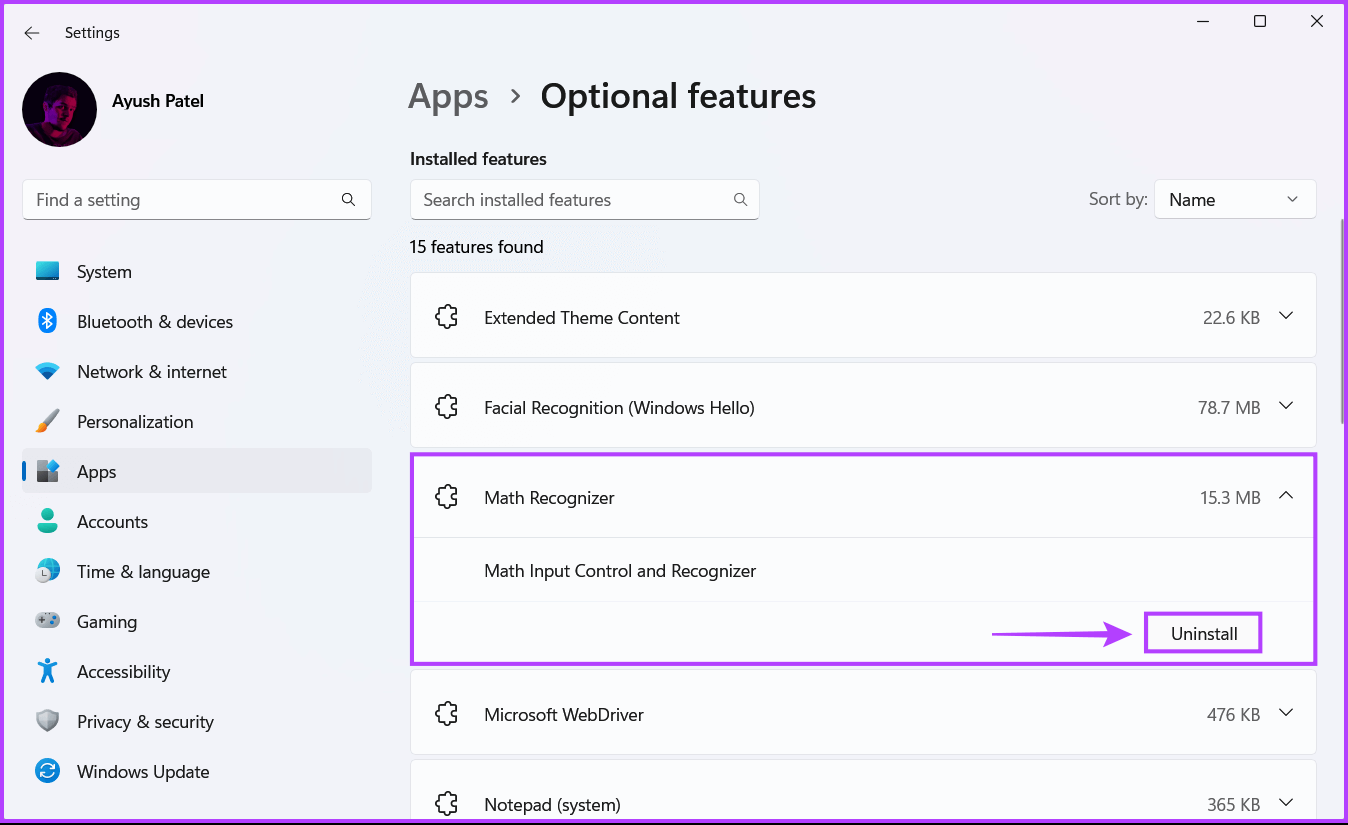The width and height of the screenshot is (1348, 825).
Task: Click the 15 features found text
Action: pyautogui.click(x=477, y=247)
